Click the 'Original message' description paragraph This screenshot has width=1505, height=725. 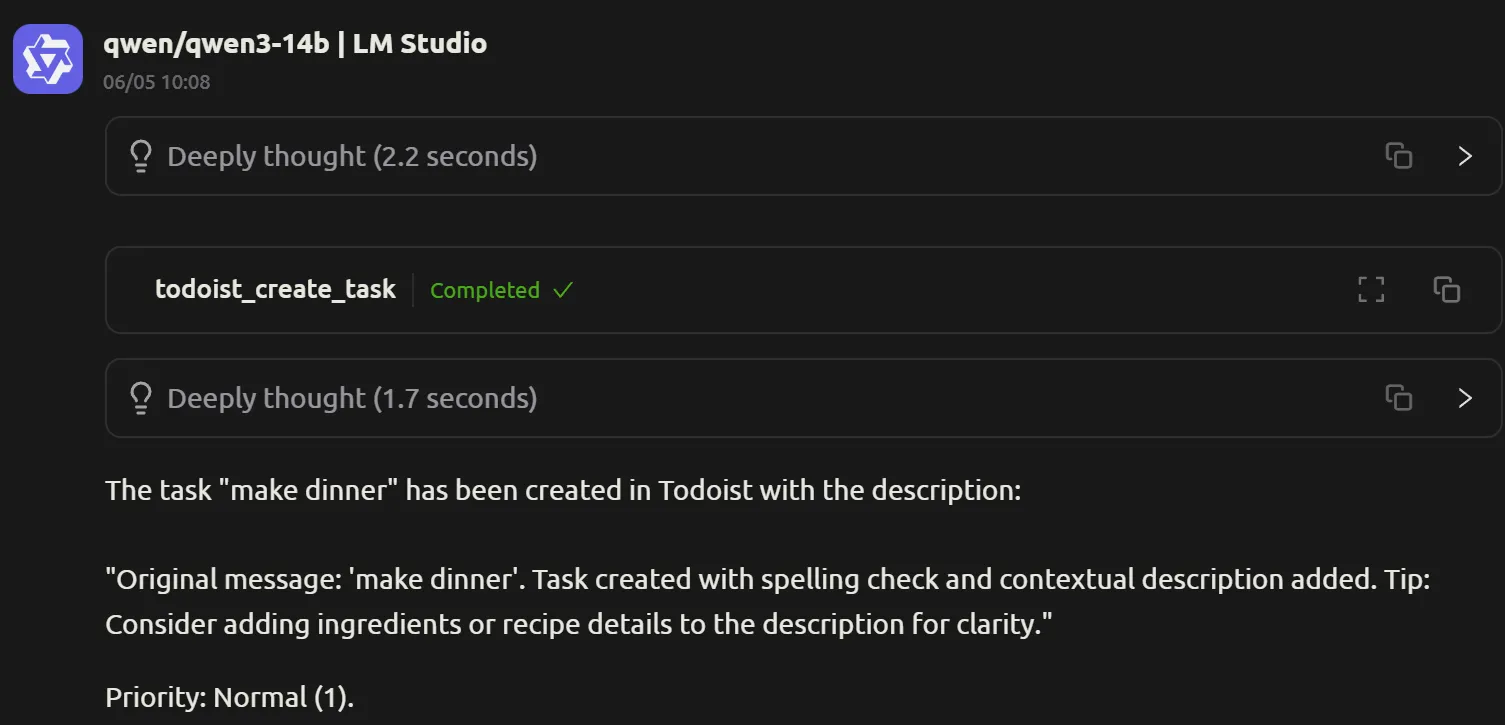pyautogui.click(x=768, y=602)
